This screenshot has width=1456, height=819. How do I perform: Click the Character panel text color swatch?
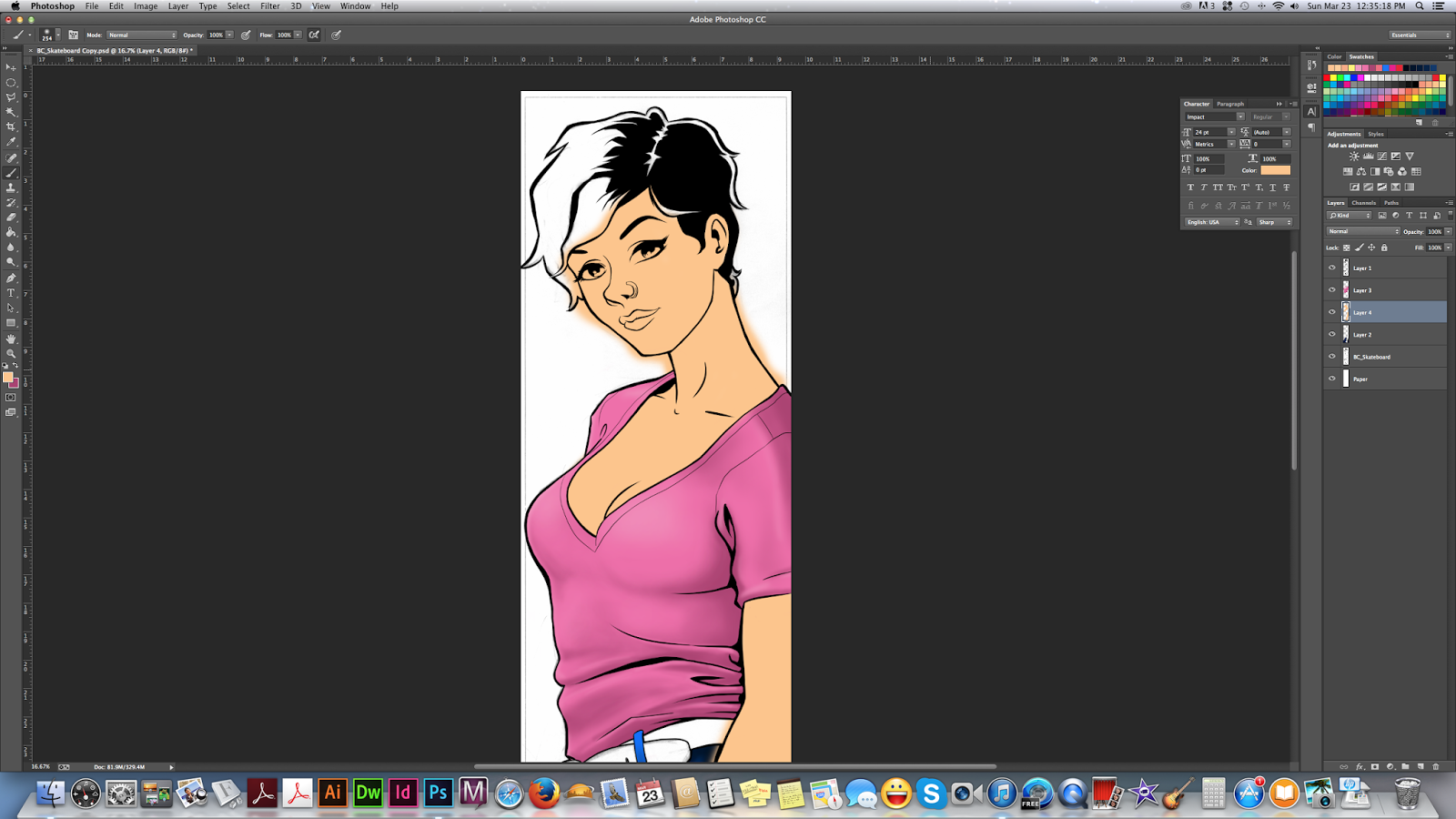(1275, 170)
